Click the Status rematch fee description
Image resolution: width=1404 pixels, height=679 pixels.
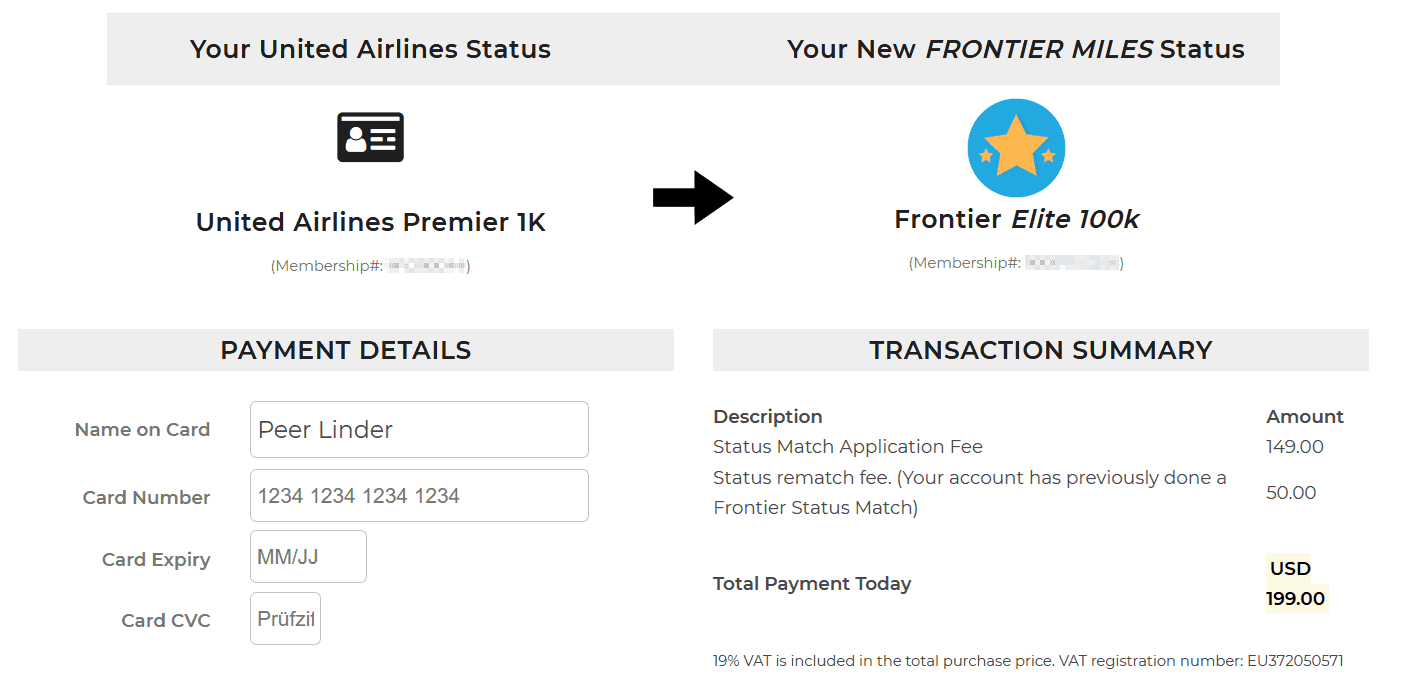pyautogui.click(x=969, y=492)
